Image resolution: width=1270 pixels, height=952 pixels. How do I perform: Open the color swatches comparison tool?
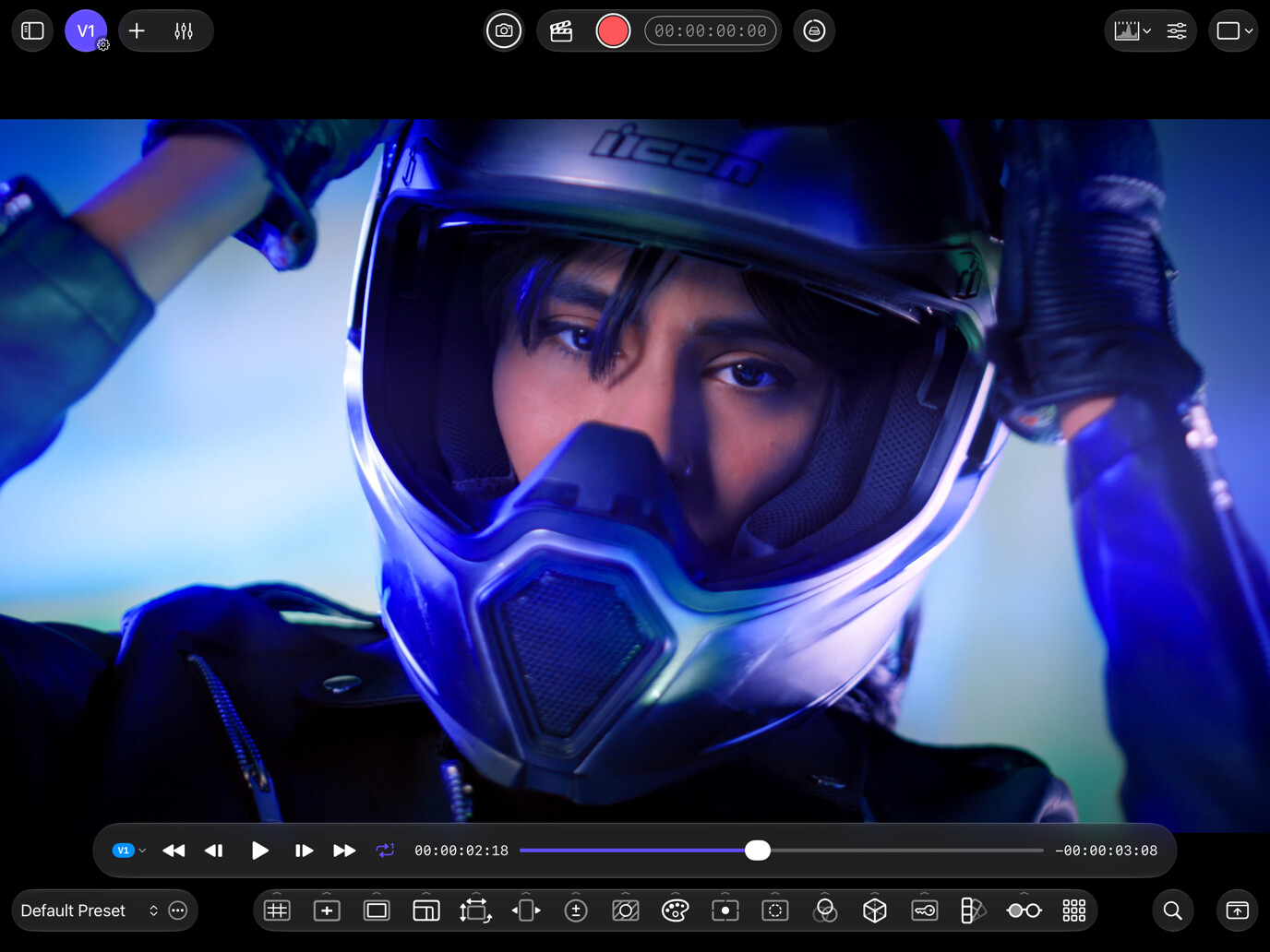coord(974,910)
